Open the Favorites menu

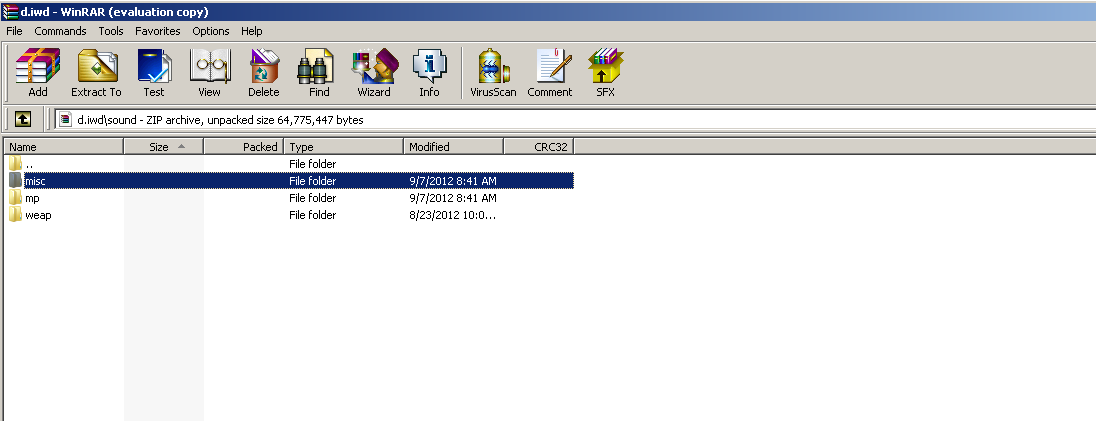point(158,31)
